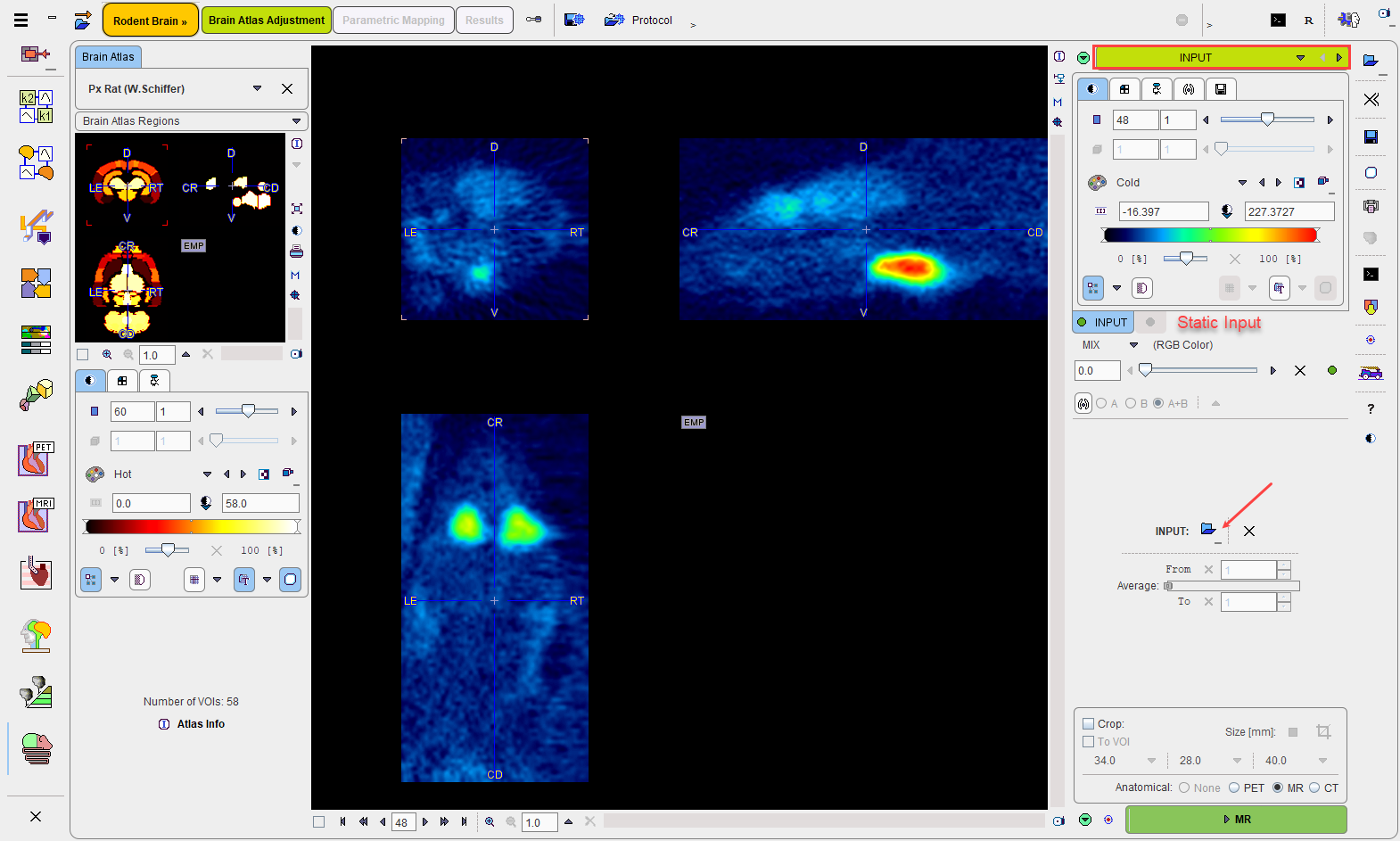1400x841 pixels.
Task: Open the Hot colortable dropdown
Action: click(207, 474)
